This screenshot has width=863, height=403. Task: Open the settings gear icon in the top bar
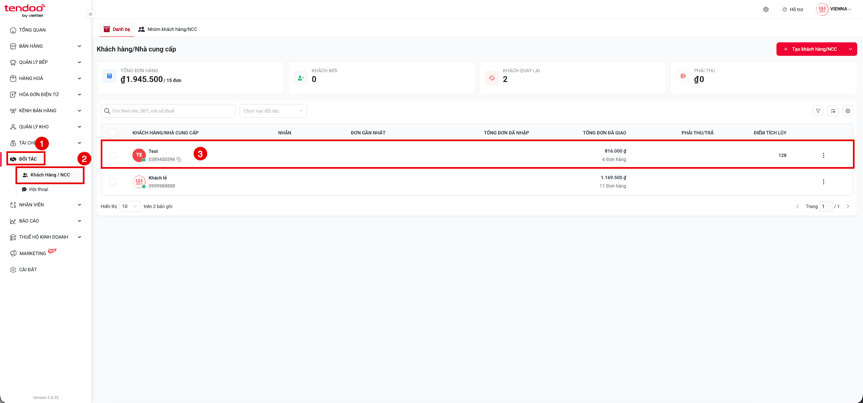[766, 9]
